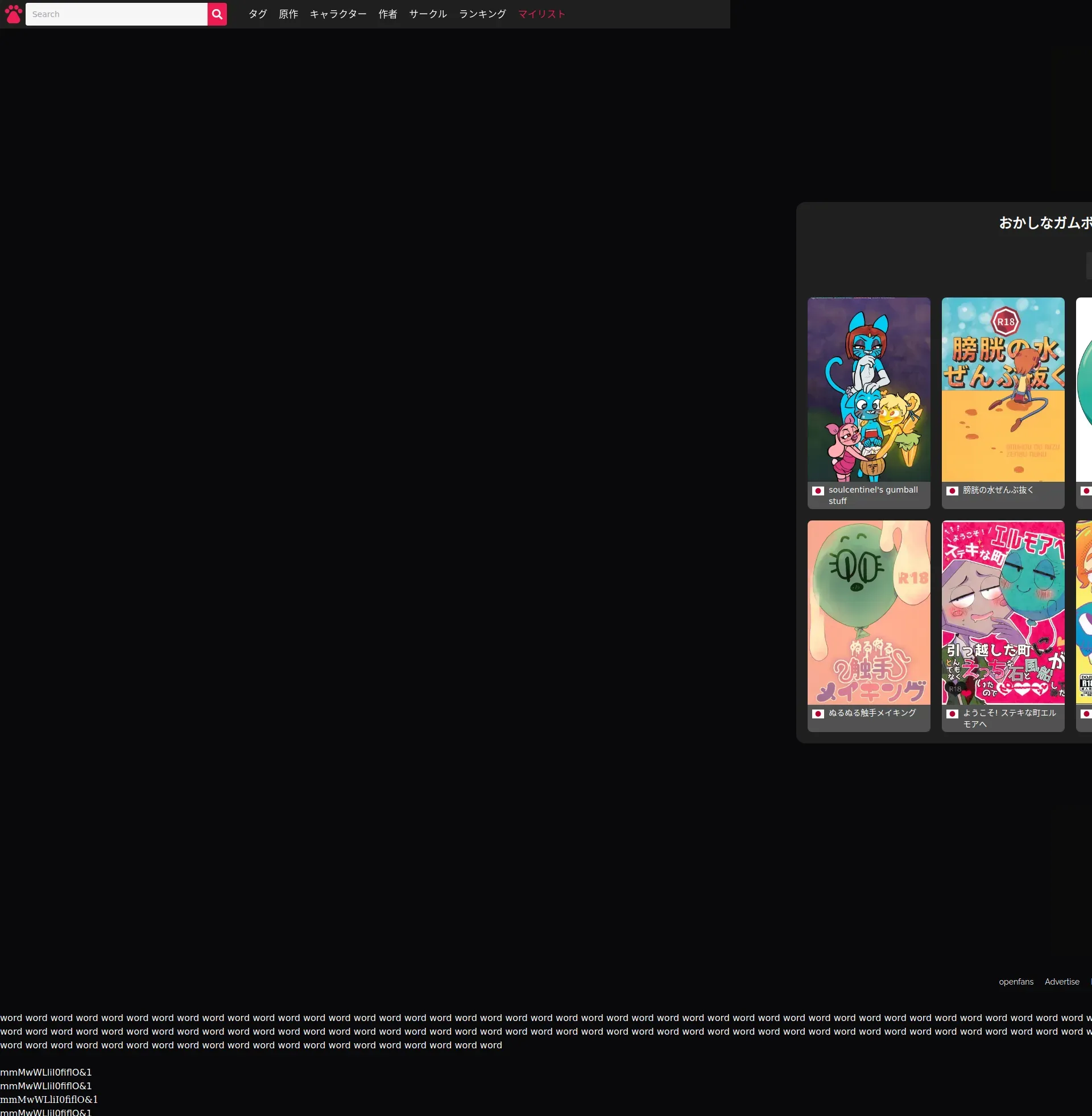Open the タグ menu item
This screenshot has height=1116, width=1092.
coord(258,14)
